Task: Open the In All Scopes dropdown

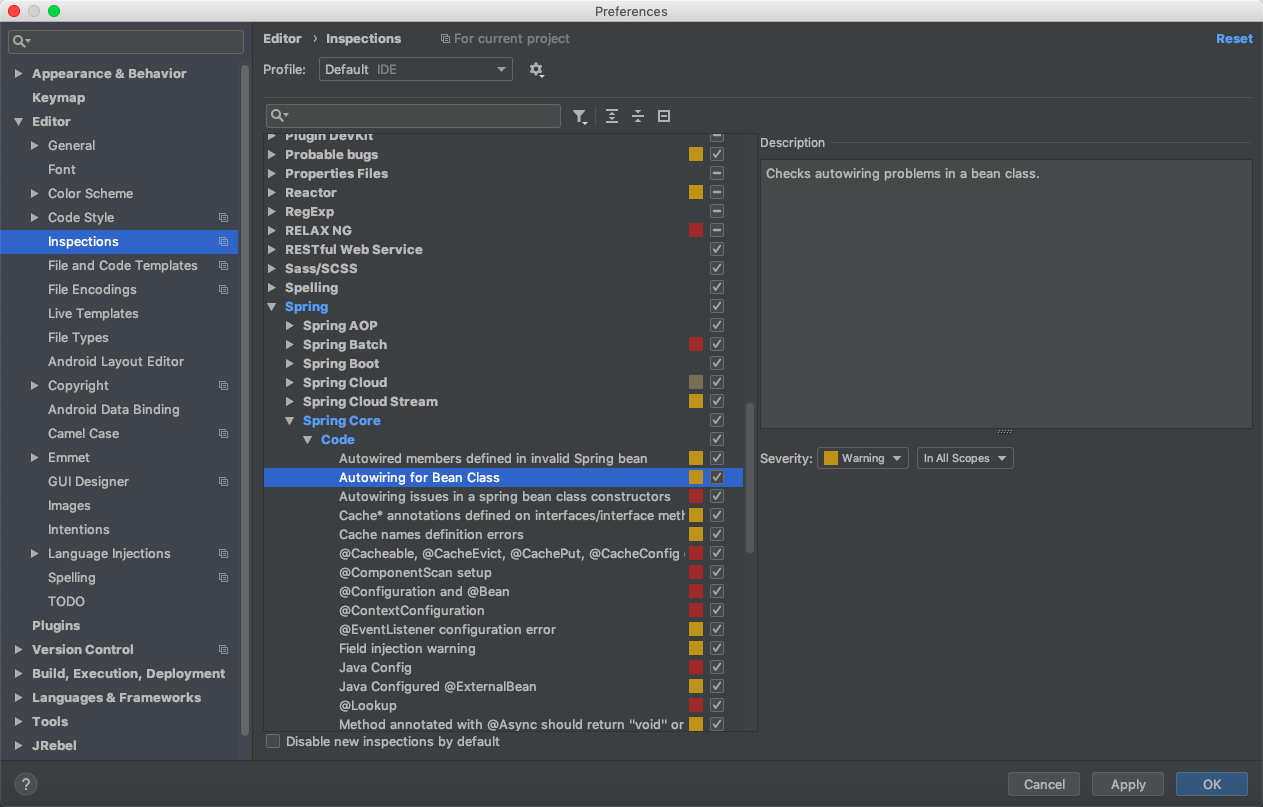Action: pyautogui.click(x=965, y=458)
